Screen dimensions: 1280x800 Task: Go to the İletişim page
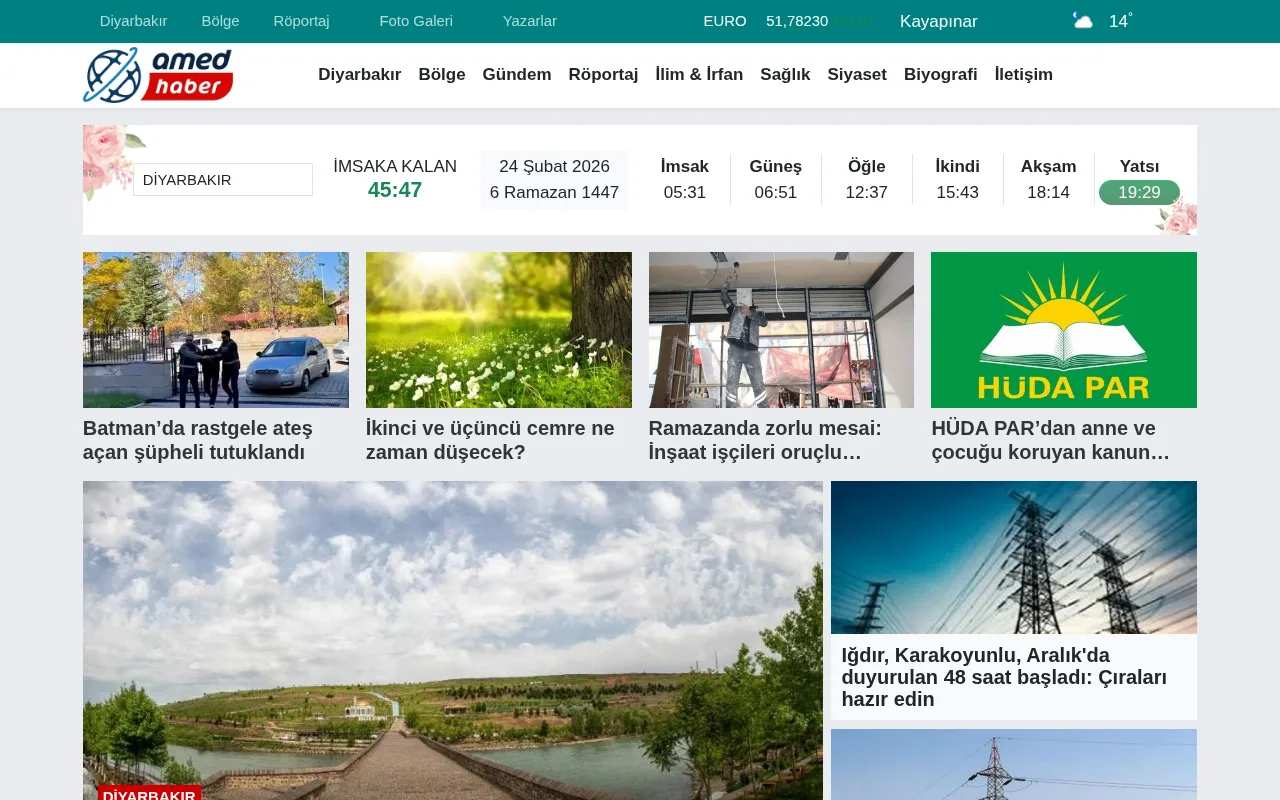pos(1023,74)
